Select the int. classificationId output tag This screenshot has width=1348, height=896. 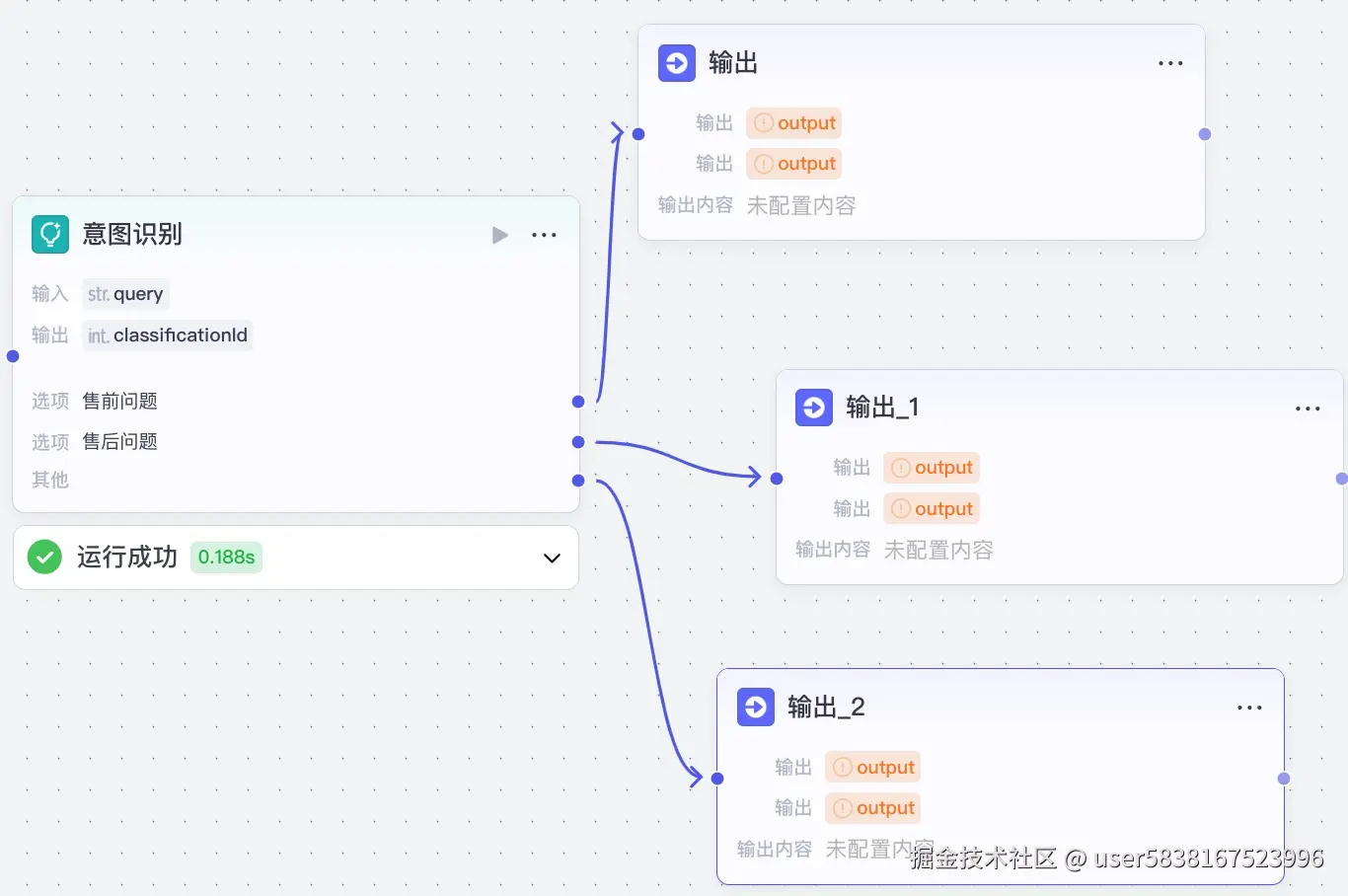[168, 336]
